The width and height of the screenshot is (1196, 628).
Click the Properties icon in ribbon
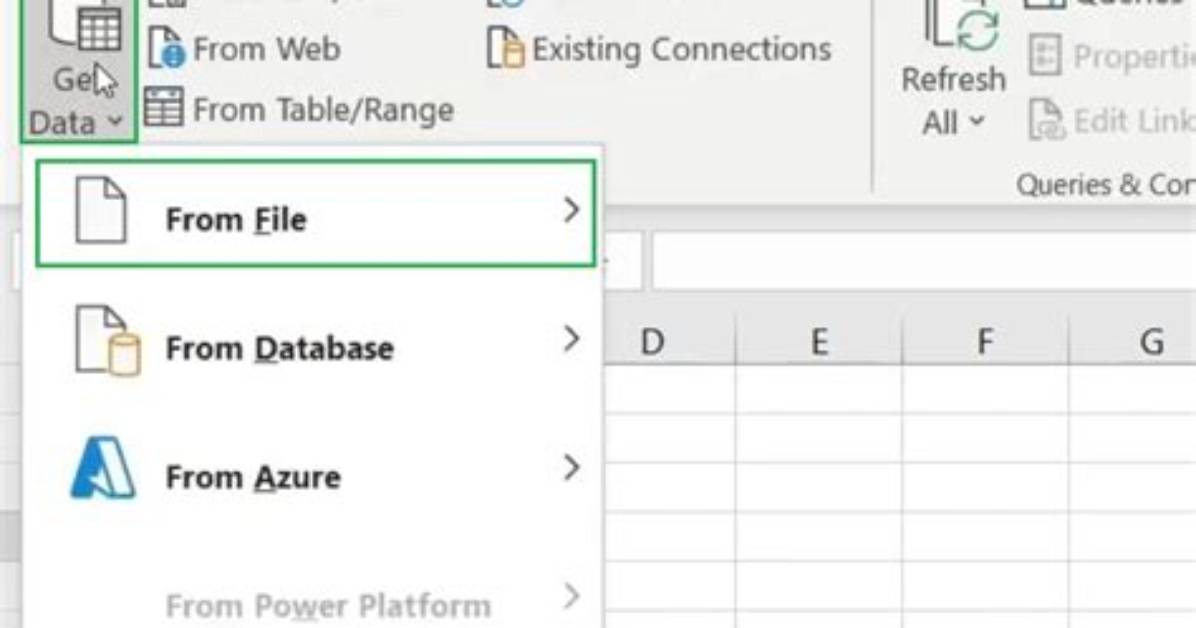[x=1044, y=55]
